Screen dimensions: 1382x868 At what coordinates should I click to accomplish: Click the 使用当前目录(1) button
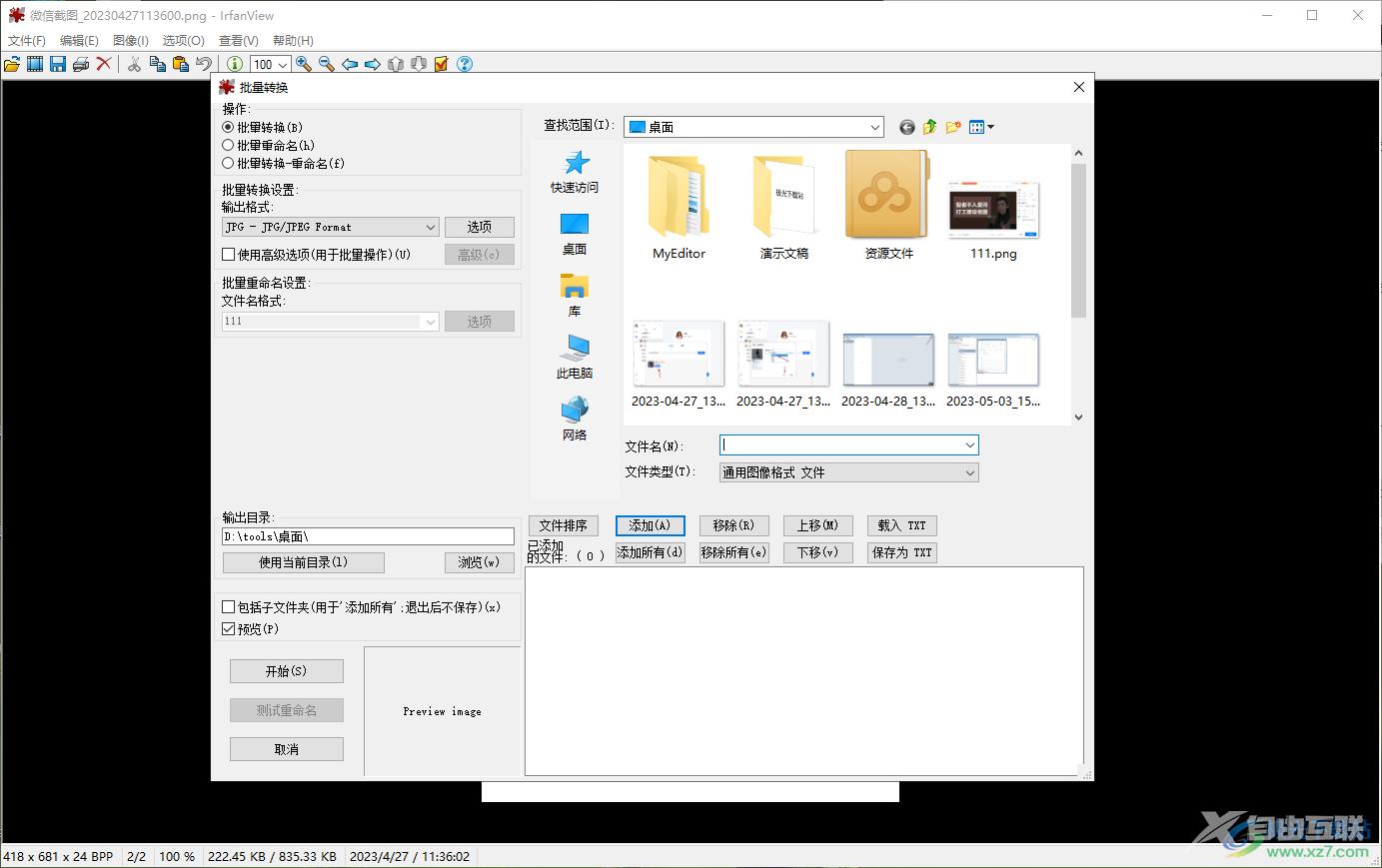pos(304,562)
